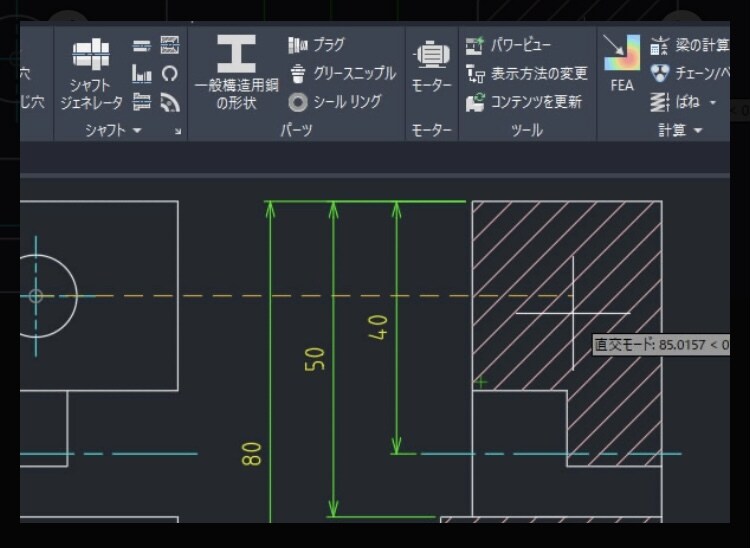
Task: Click the hatched section icon in Shaft panel
Action: (x=170, y=45)
